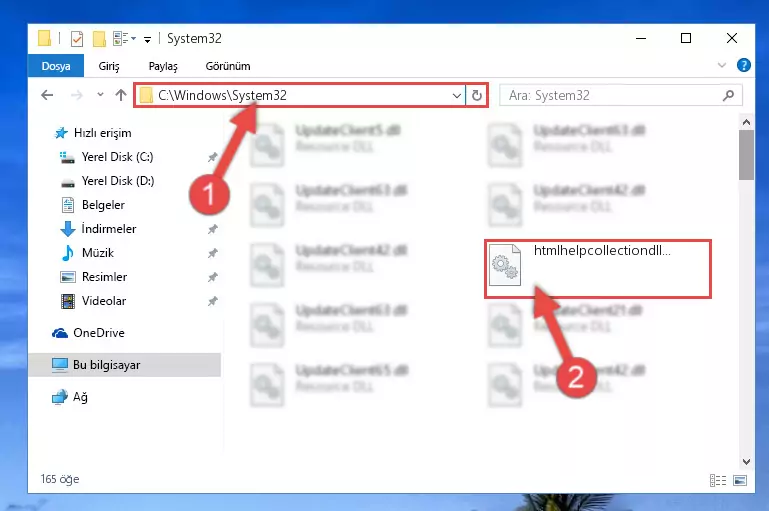Select OneDrive in navigation pane
This screenshot has height=511, width=769.
99,333
